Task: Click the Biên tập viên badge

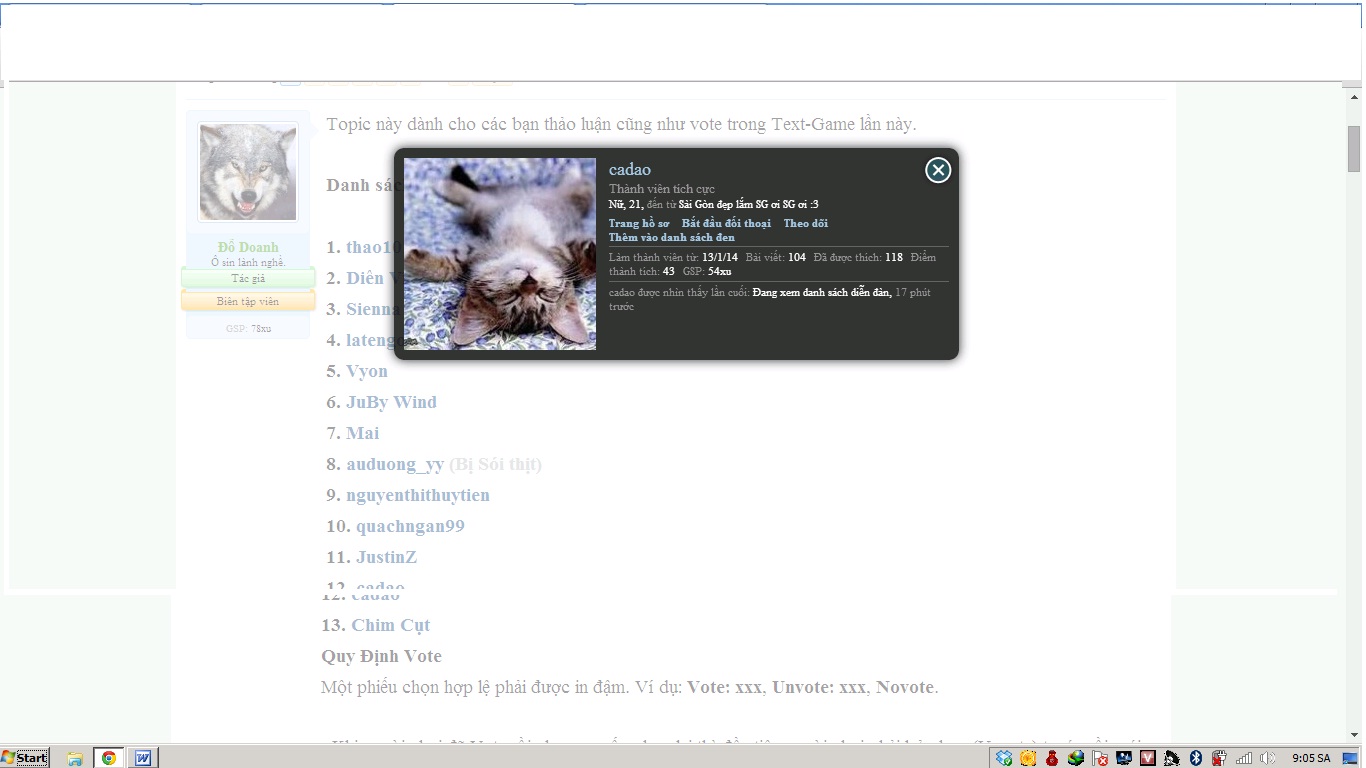Action: 248,301
